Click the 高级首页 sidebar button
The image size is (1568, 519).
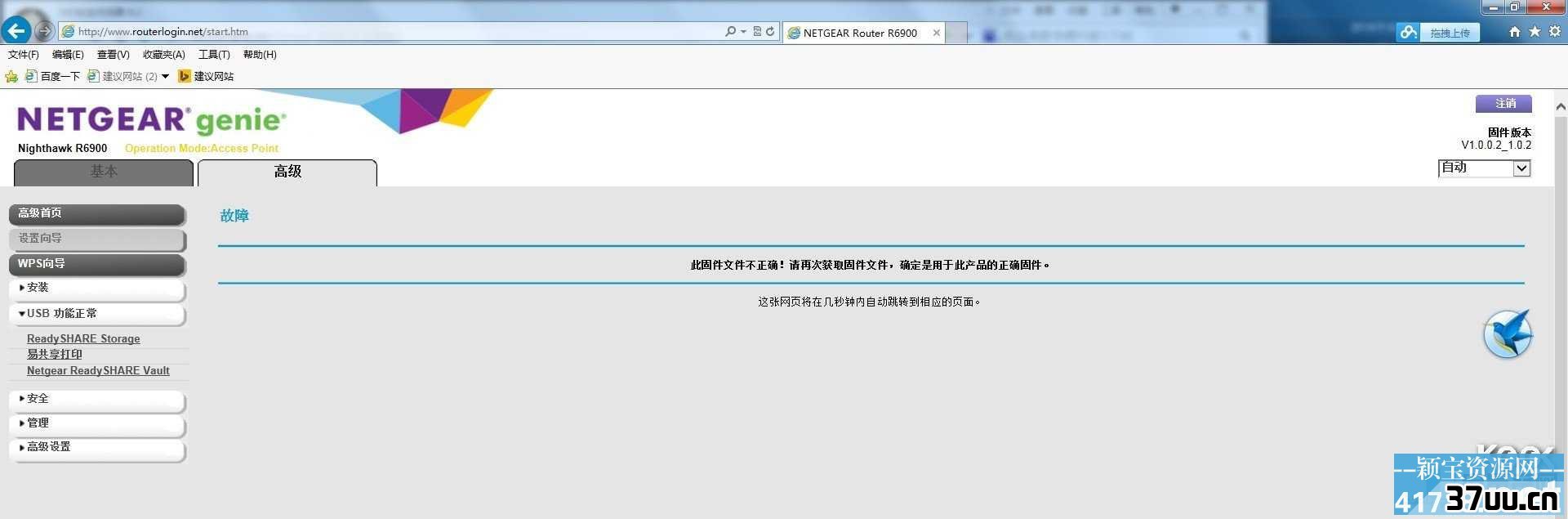coord(97,214)
